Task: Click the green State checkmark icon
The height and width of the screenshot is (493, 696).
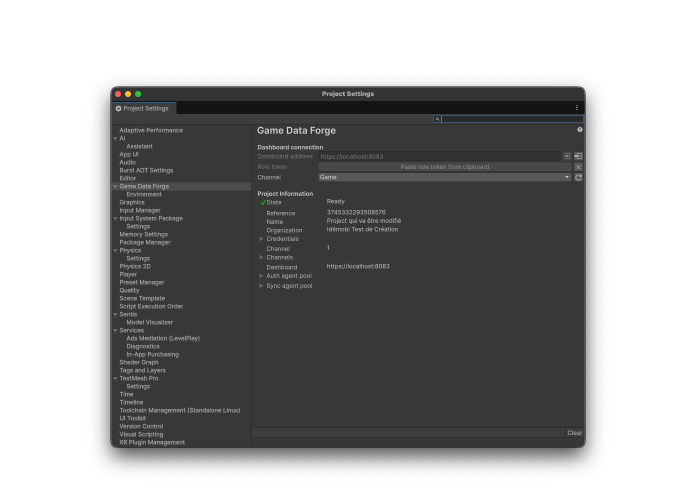Action: 263,202
